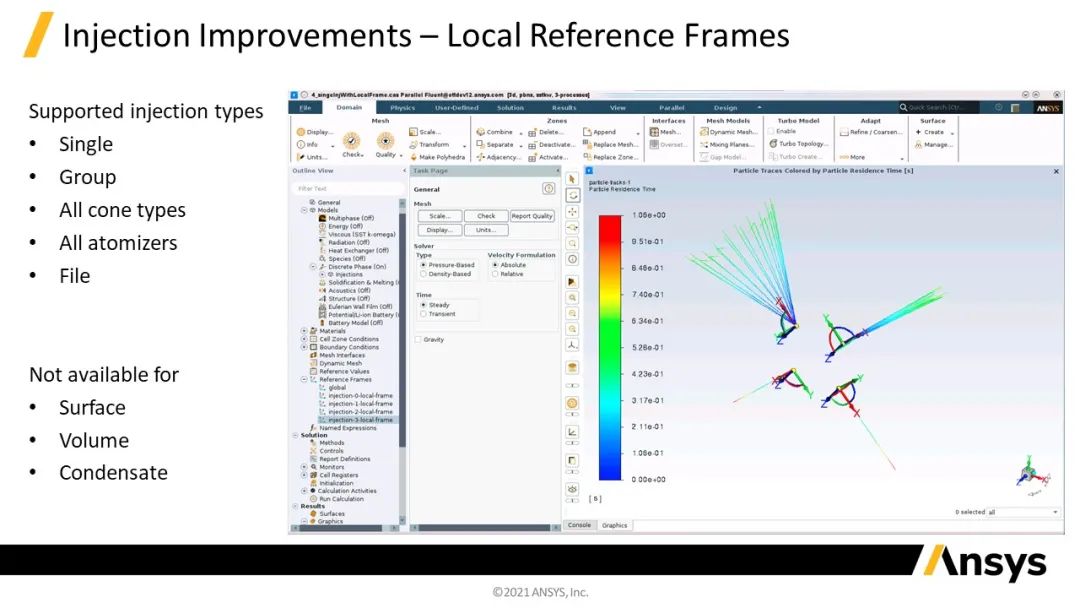This screenshot has width=1080, height=608.
Task: Select the Transient time option
Action: (x=423, y=314)
